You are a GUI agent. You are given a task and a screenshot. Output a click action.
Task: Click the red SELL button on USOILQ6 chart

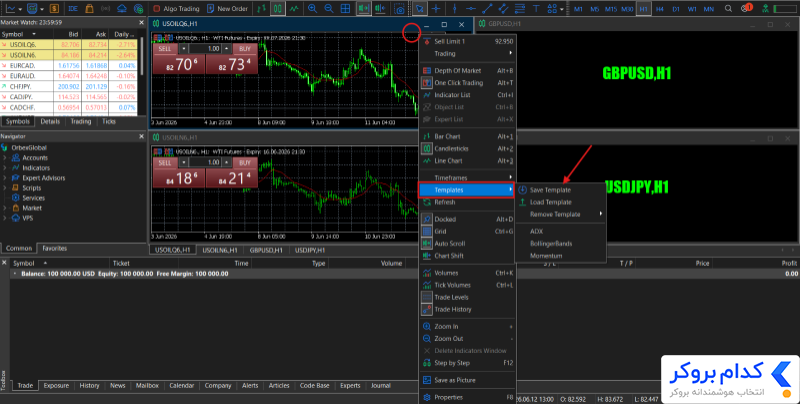click(165, 49)
